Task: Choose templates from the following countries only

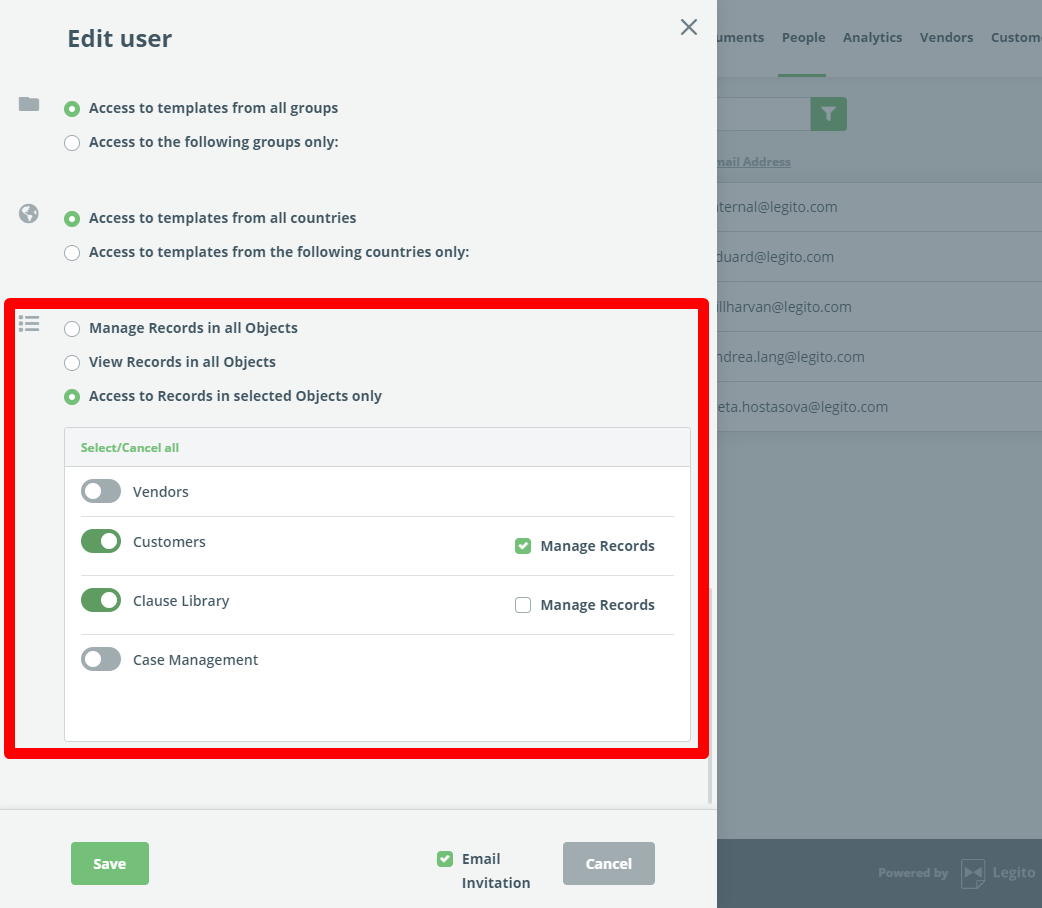Action: click(x=72, y=253)
